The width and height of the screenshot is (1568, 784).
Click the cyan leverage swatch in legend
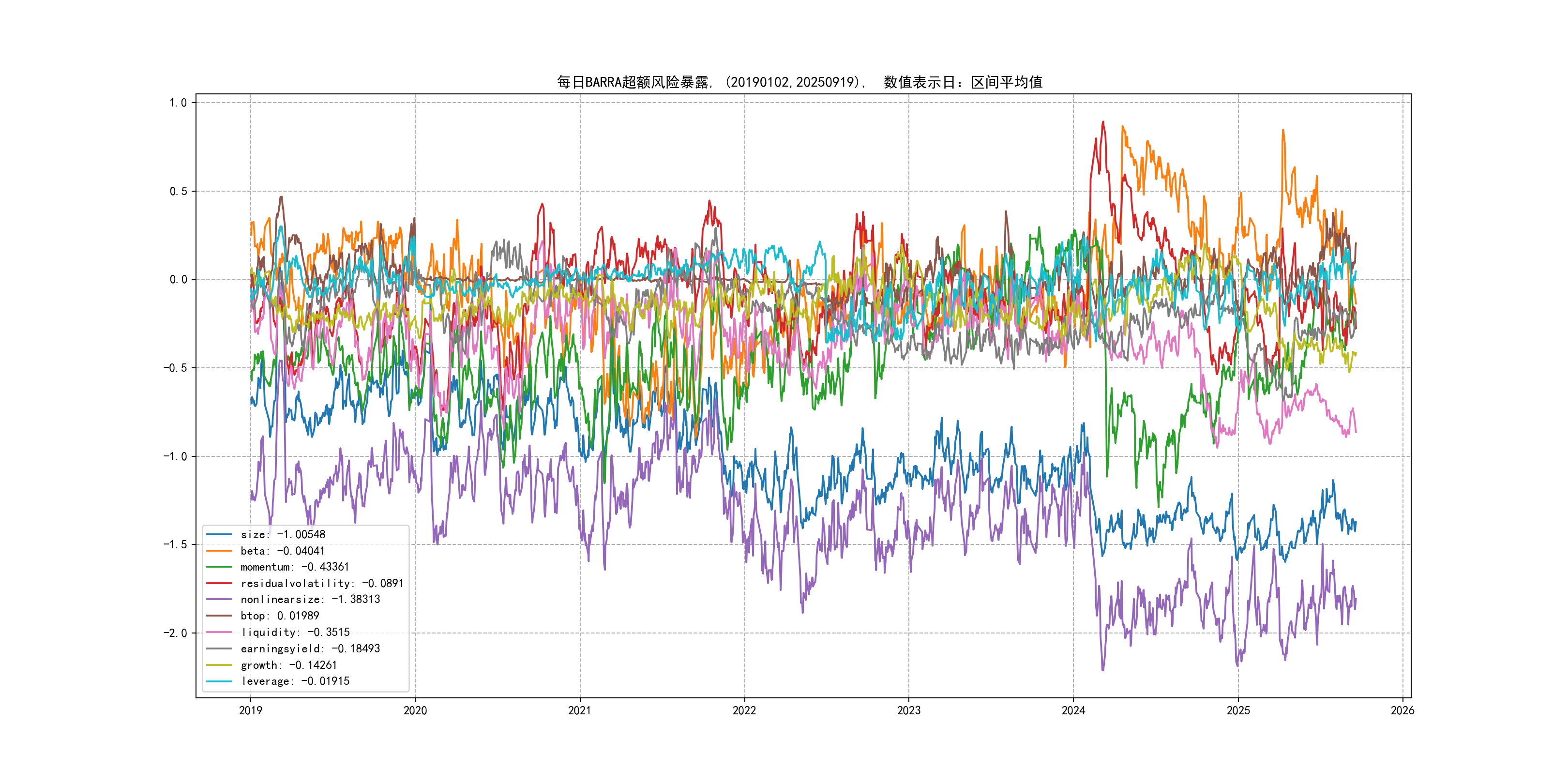[219, 681]
